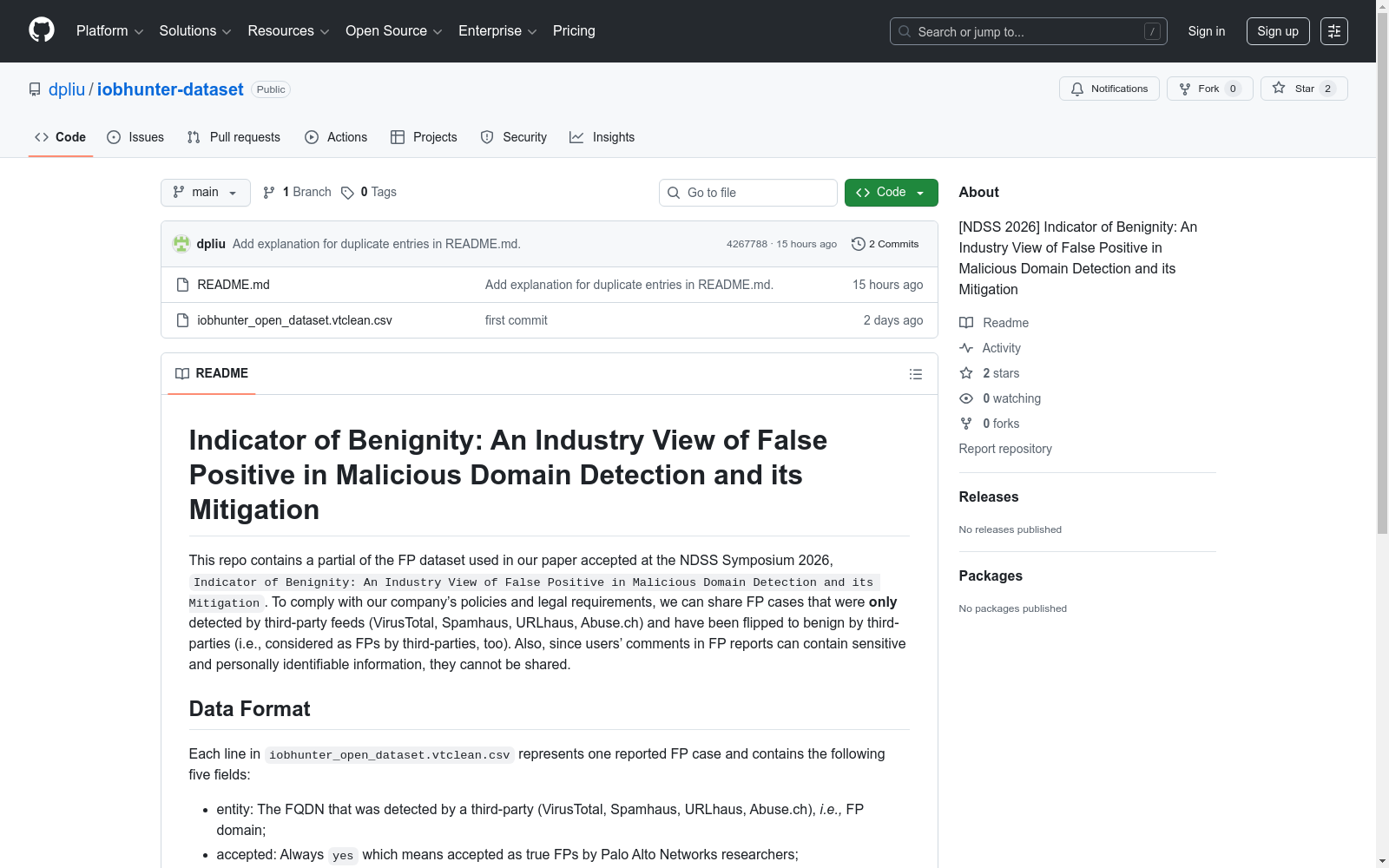Open the 0 Tags list

click(x=369, y=193)
